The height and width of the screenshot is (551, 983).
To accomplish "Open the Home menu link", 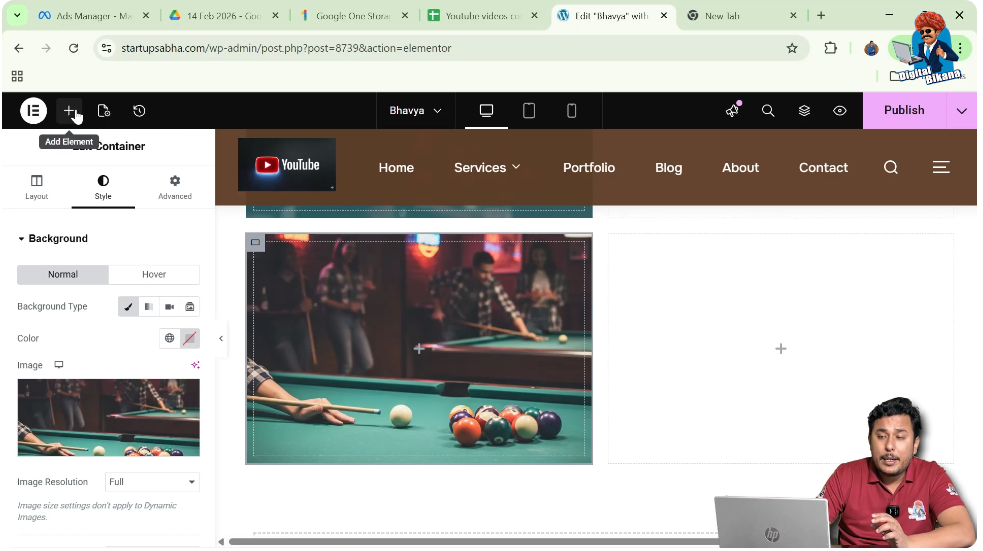I will [x=396, y=168].
